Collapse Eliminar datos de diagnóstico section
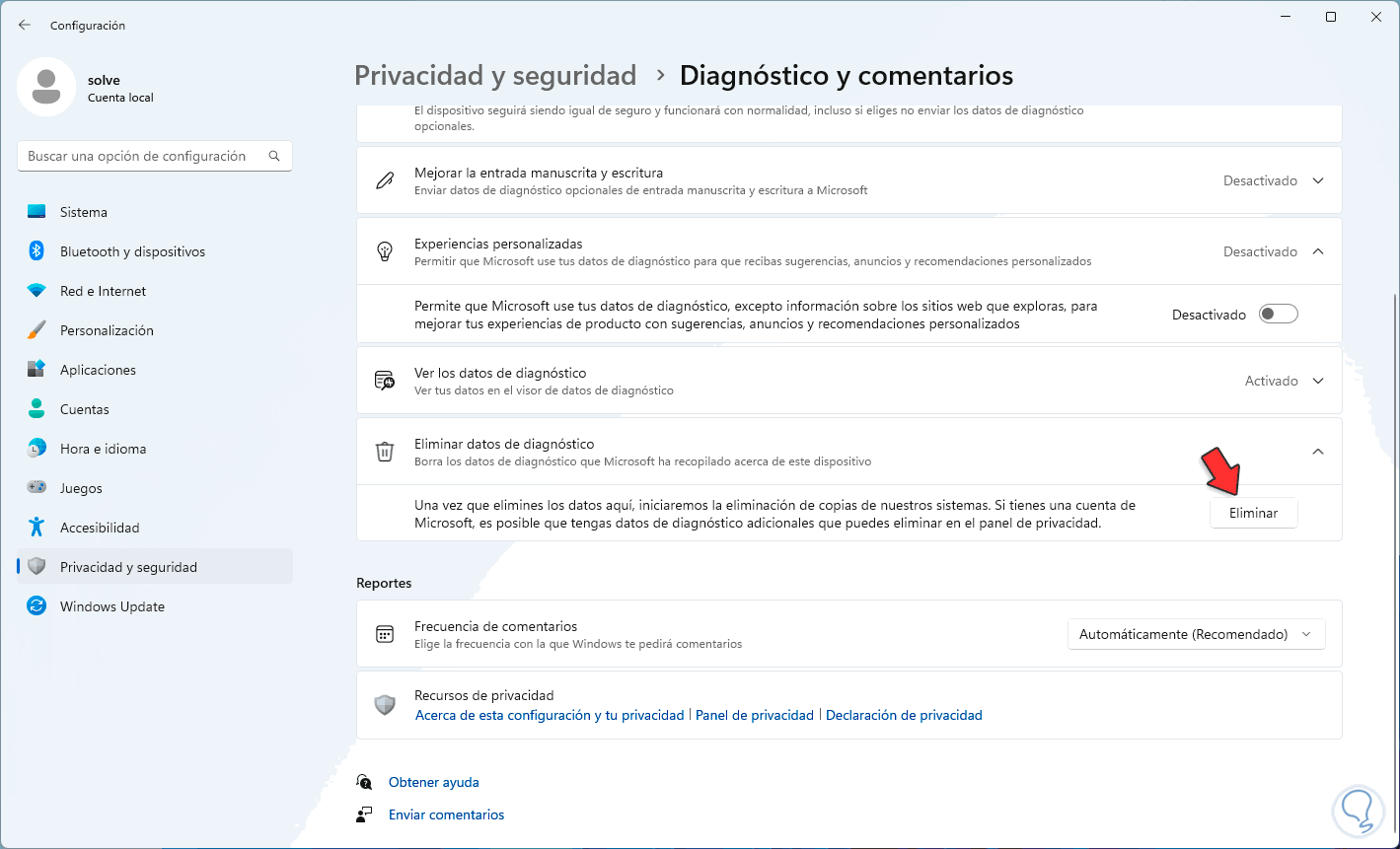1400x849 pixels. (x=1318, y=452)
